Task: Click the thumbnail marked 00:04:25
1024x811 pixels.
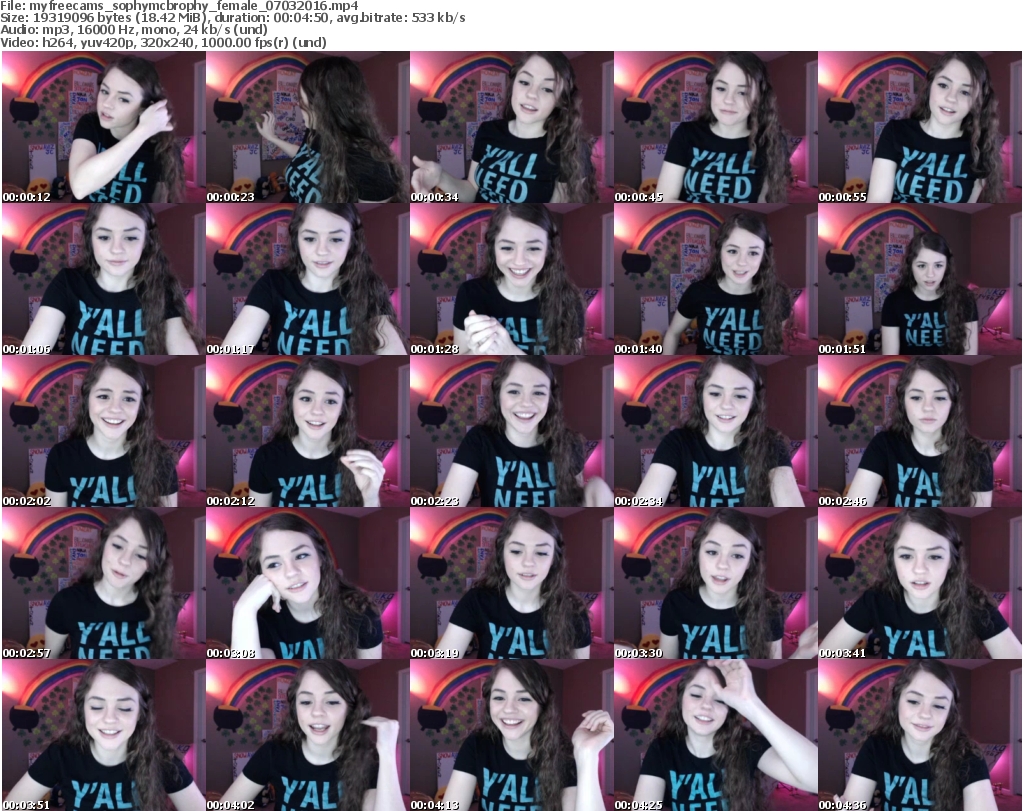Action: pos(715,735)
